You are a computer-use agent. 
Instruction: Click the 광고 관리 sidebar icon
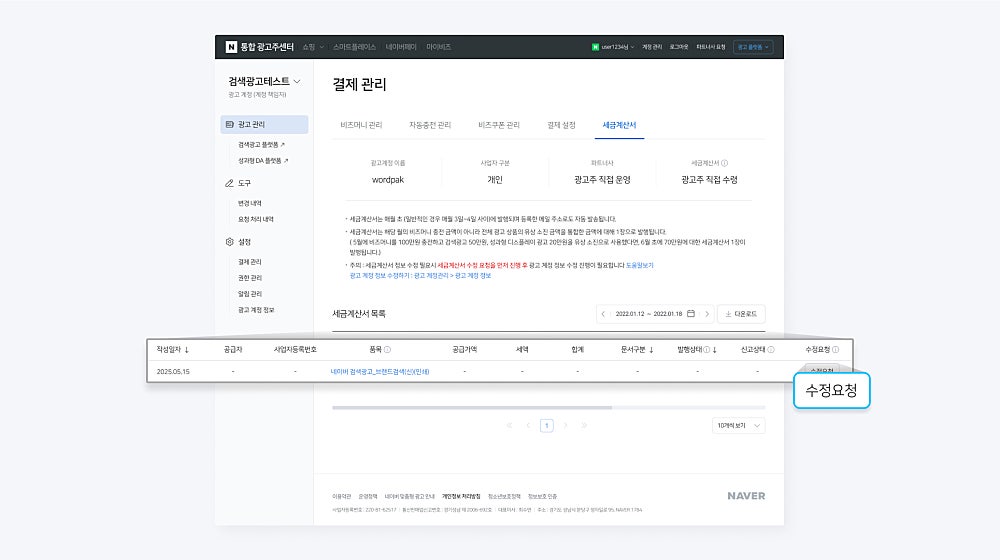click(230, 124)
